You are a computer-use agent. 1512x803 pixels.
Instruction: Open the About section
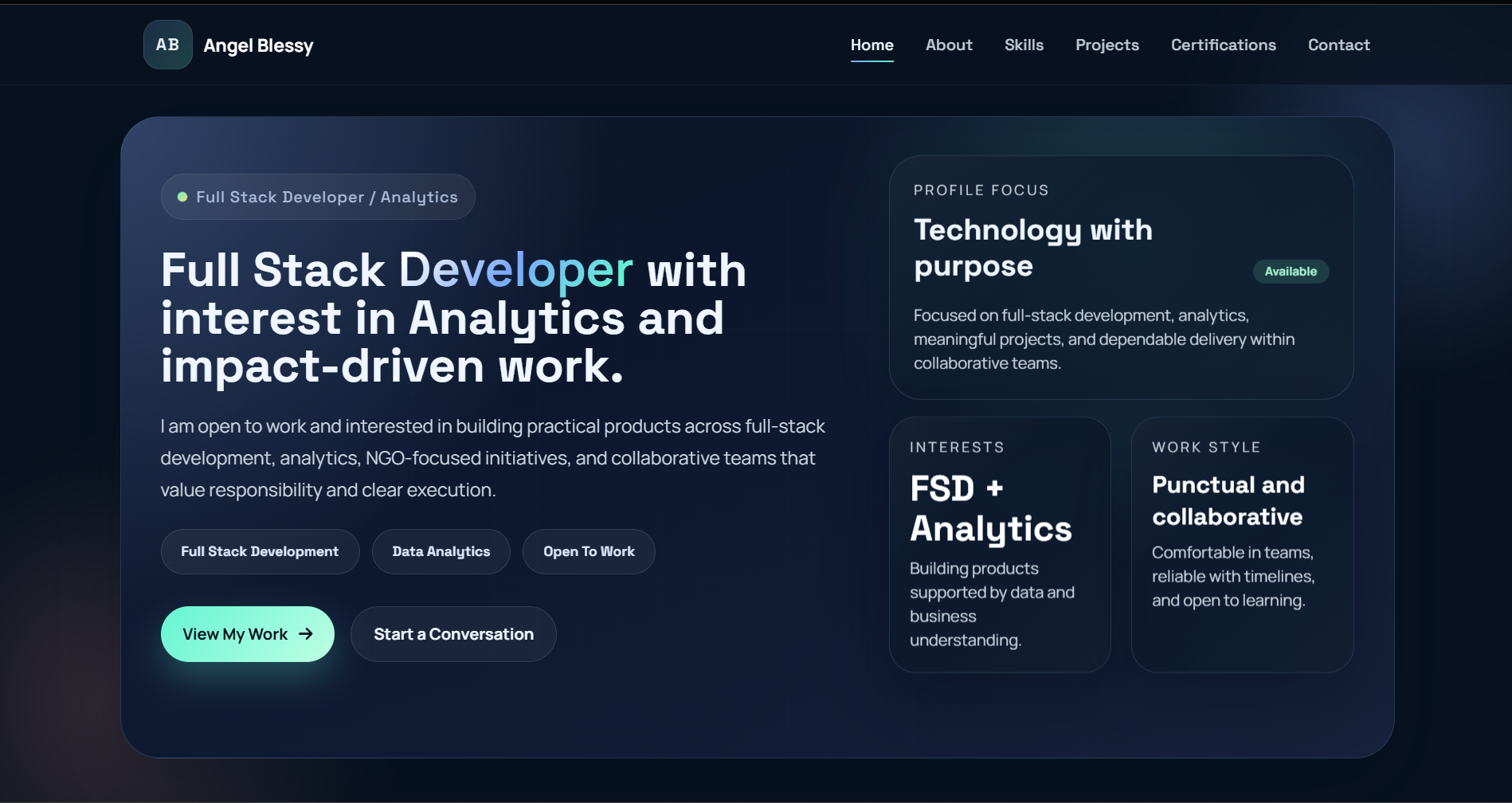coord(948,45)
